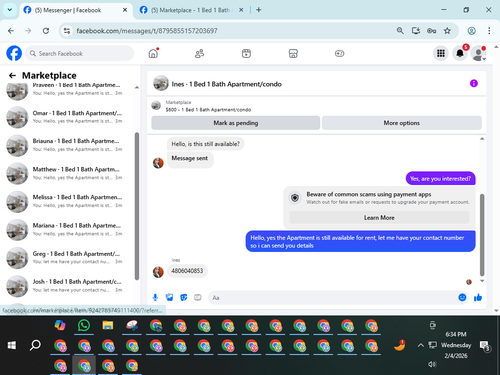Screen dimensions: 500x375
Task: Click the Ines chat header name
Action: [x=227, y=84]
